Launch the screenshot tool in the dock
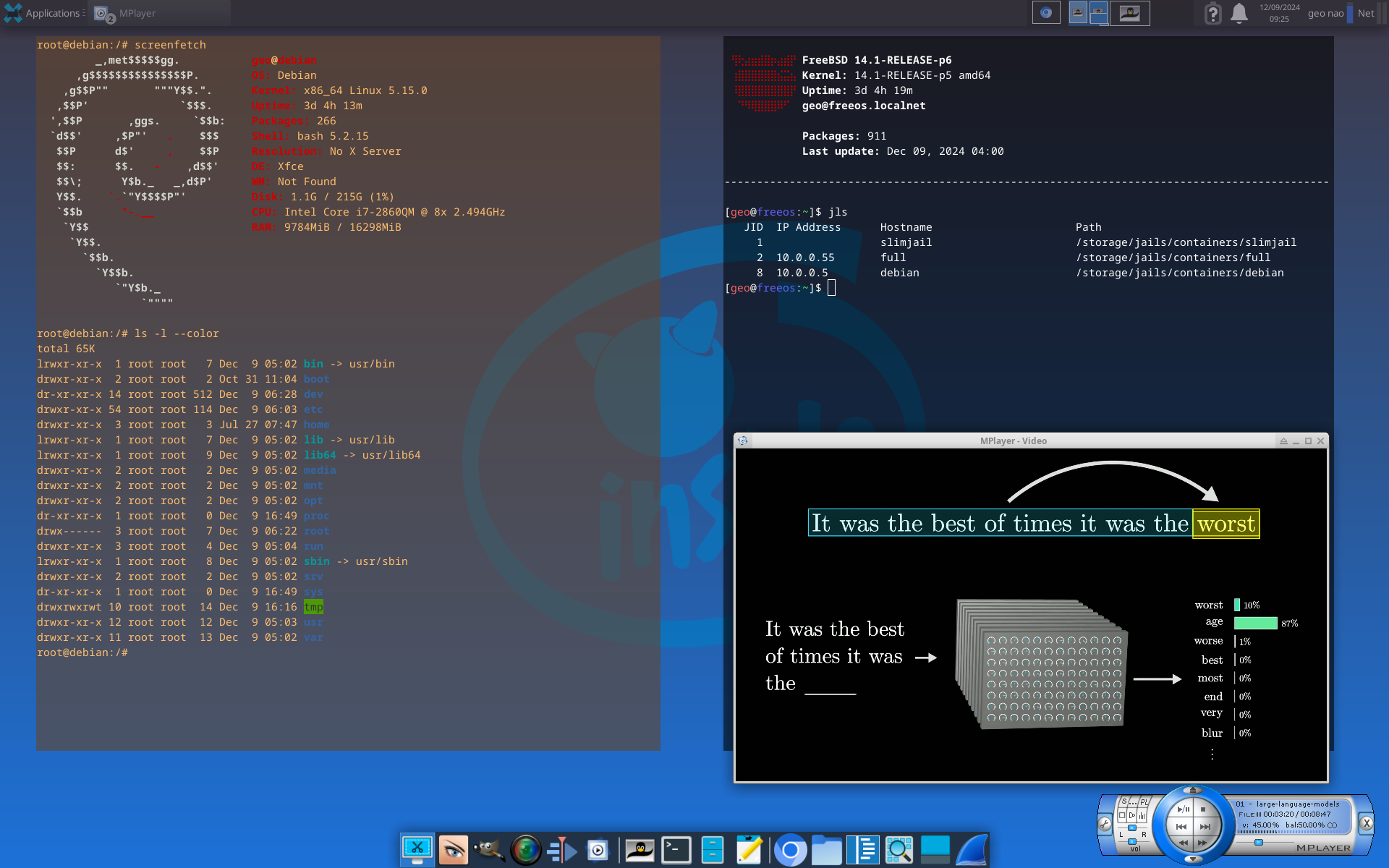The height and width of the screenshot is (868, 1389). [417, 850]
